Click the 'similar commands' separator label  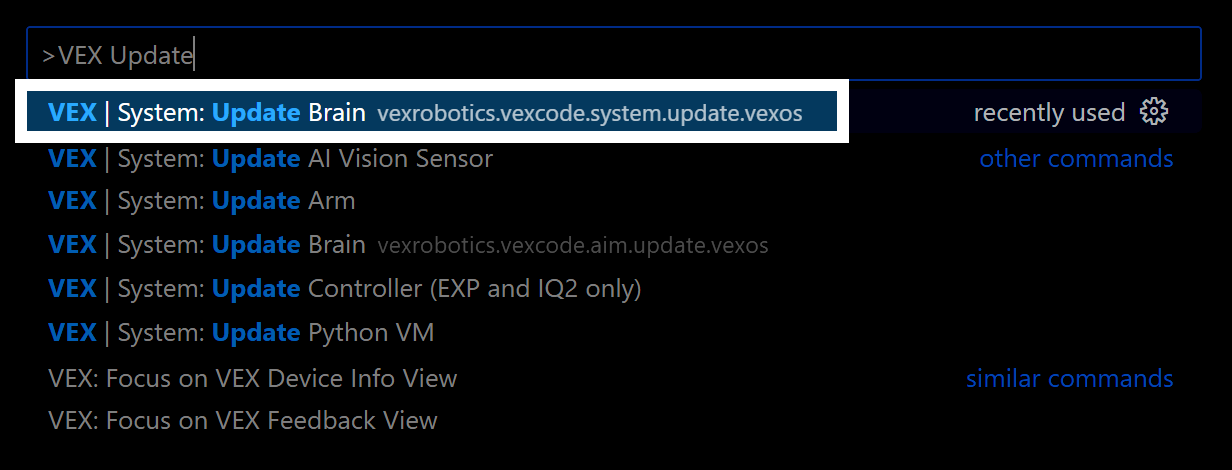pos(1069,379)
